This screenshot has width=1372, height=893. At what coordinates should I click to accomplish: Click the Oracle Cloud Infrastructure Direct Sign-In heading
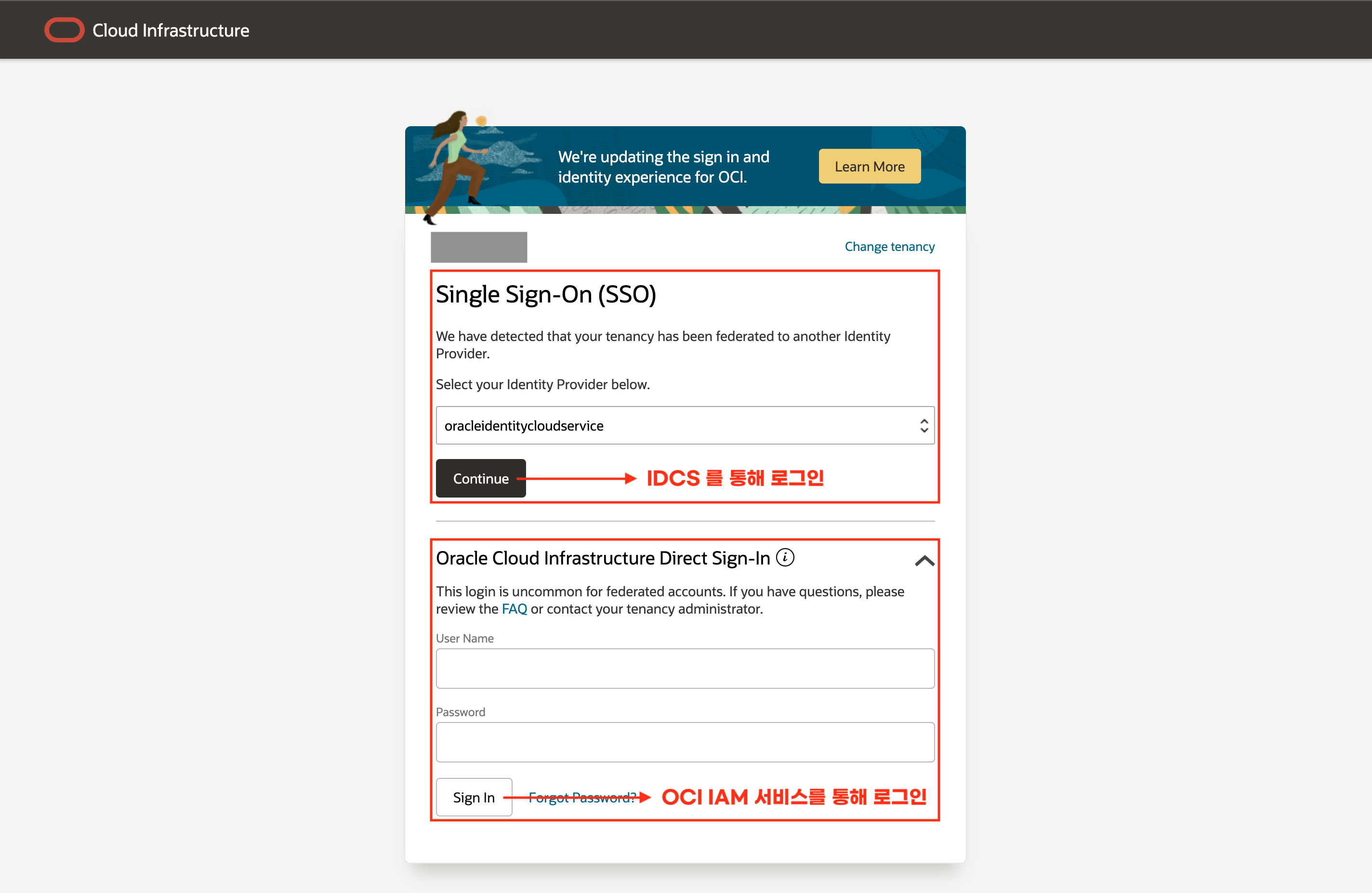tap(603, 558)
